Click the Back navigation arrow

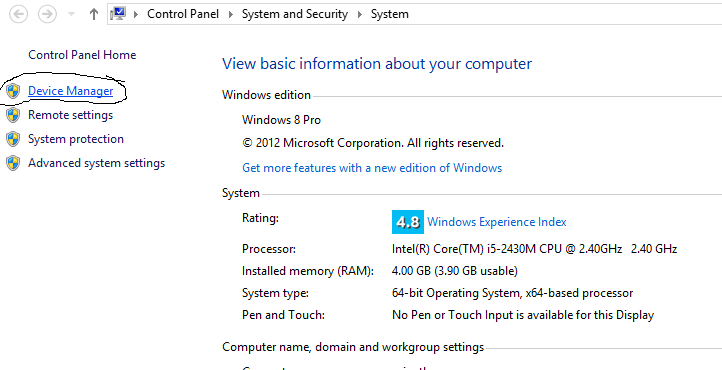pos(18,14)
